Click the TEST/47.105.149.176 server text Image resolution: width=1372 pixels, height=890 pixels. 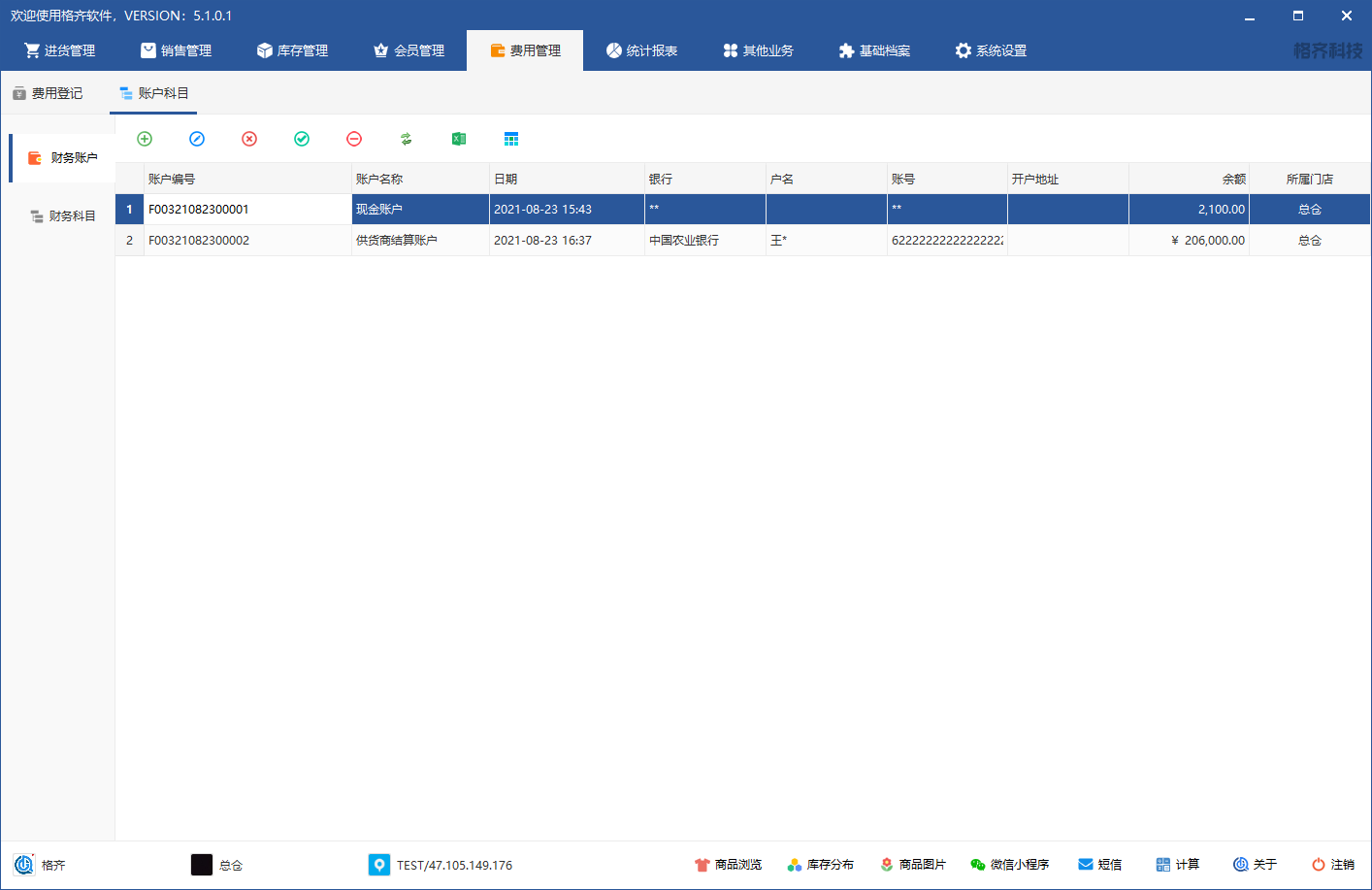point(454,865)
